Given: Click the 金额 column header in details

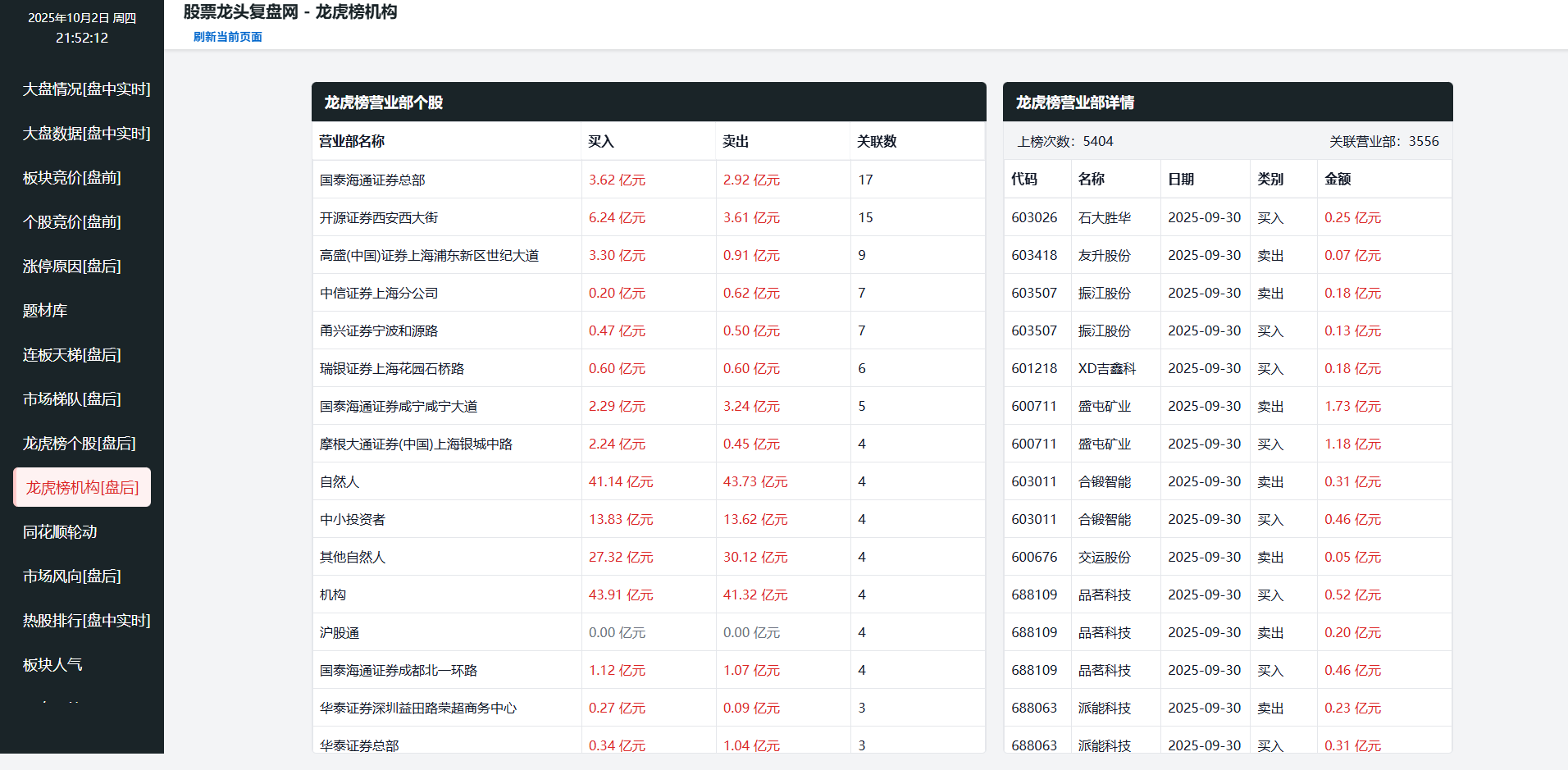Looking at the screenshot, I should 1338,179.
